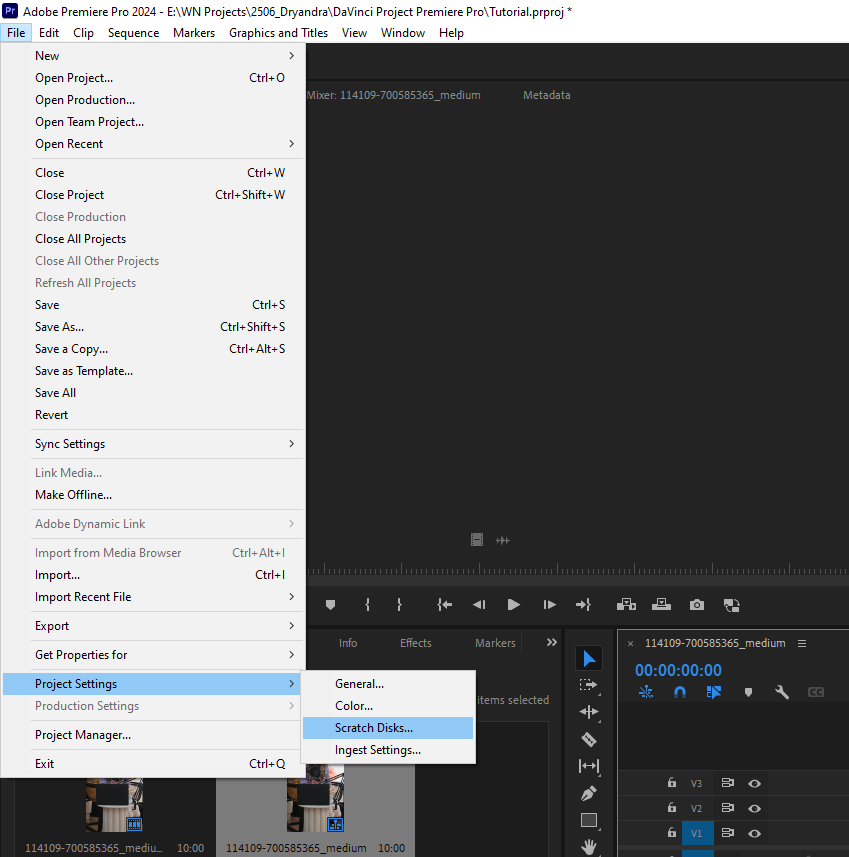Toggle V1 sync lock
The width and height of the screenshot is (849, 857).
[x=727, y=833]
